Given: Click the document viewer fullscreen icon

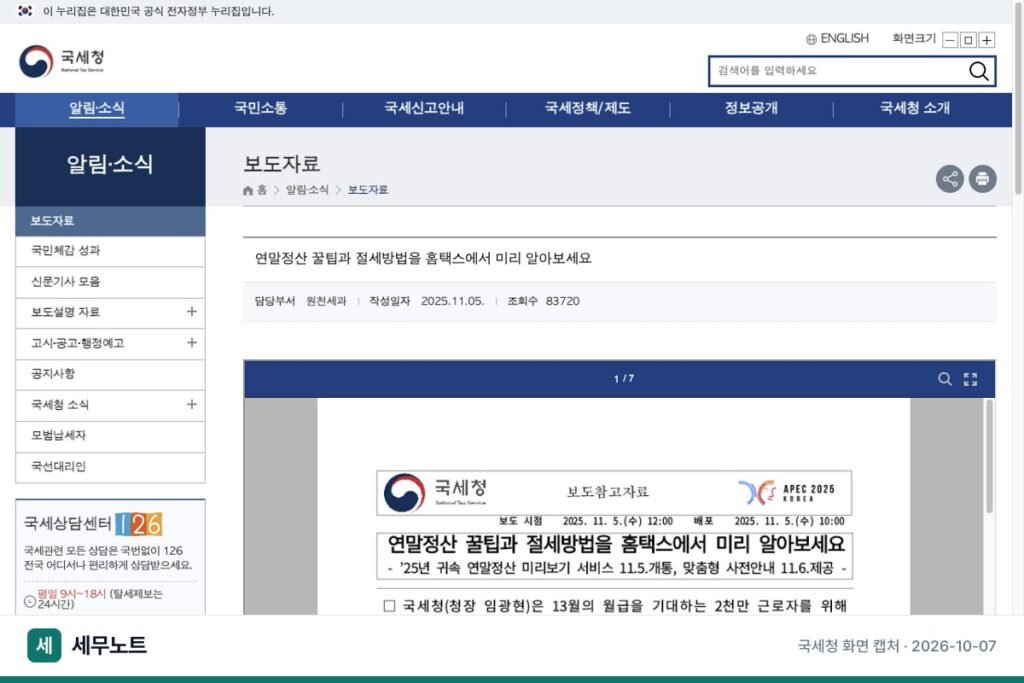Looking at the screenshot, I should coord(970,379).
